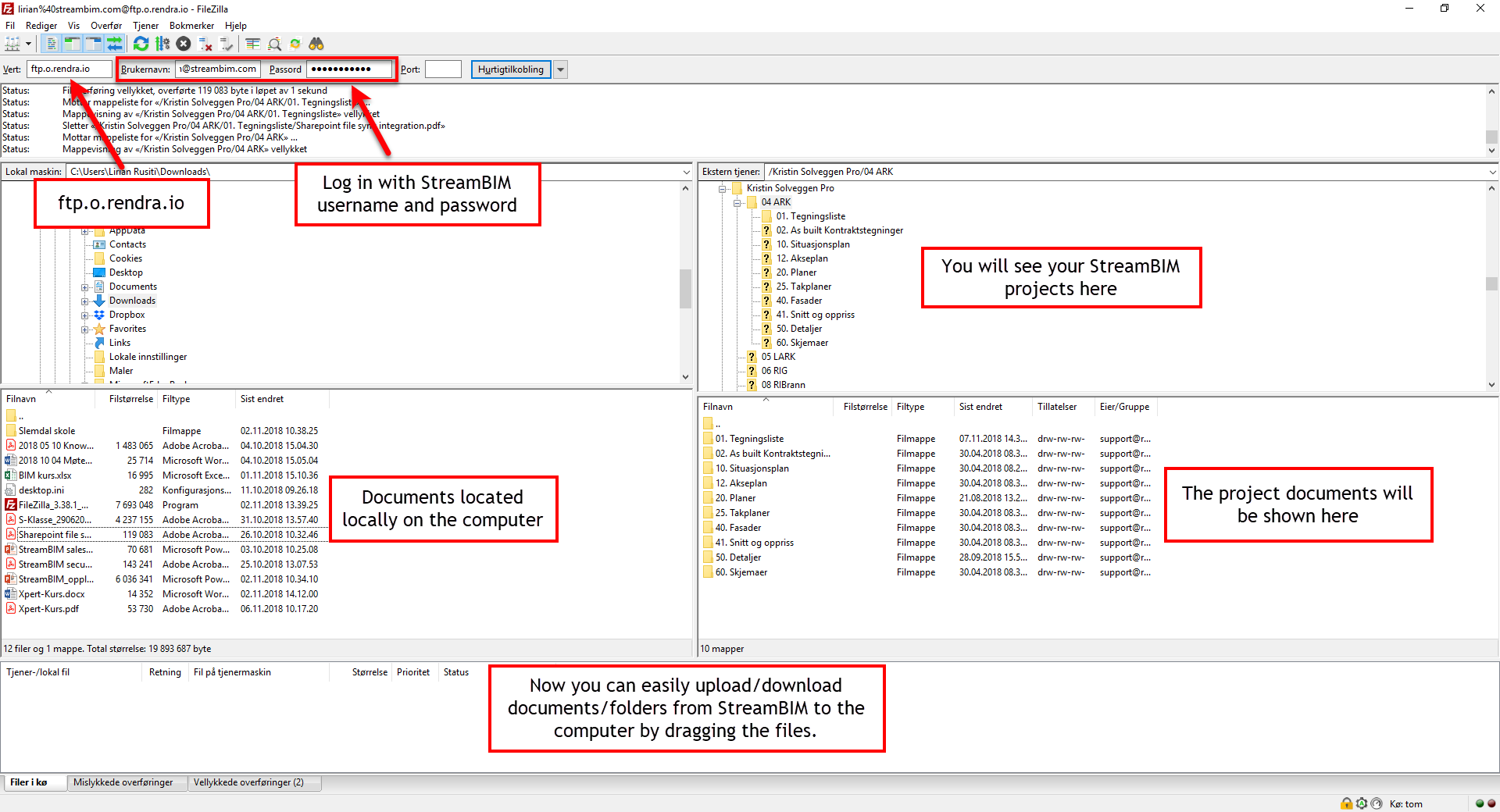Toggle processing of the transfer queue
Screen dimensions: 1500x812
[162, 44]
